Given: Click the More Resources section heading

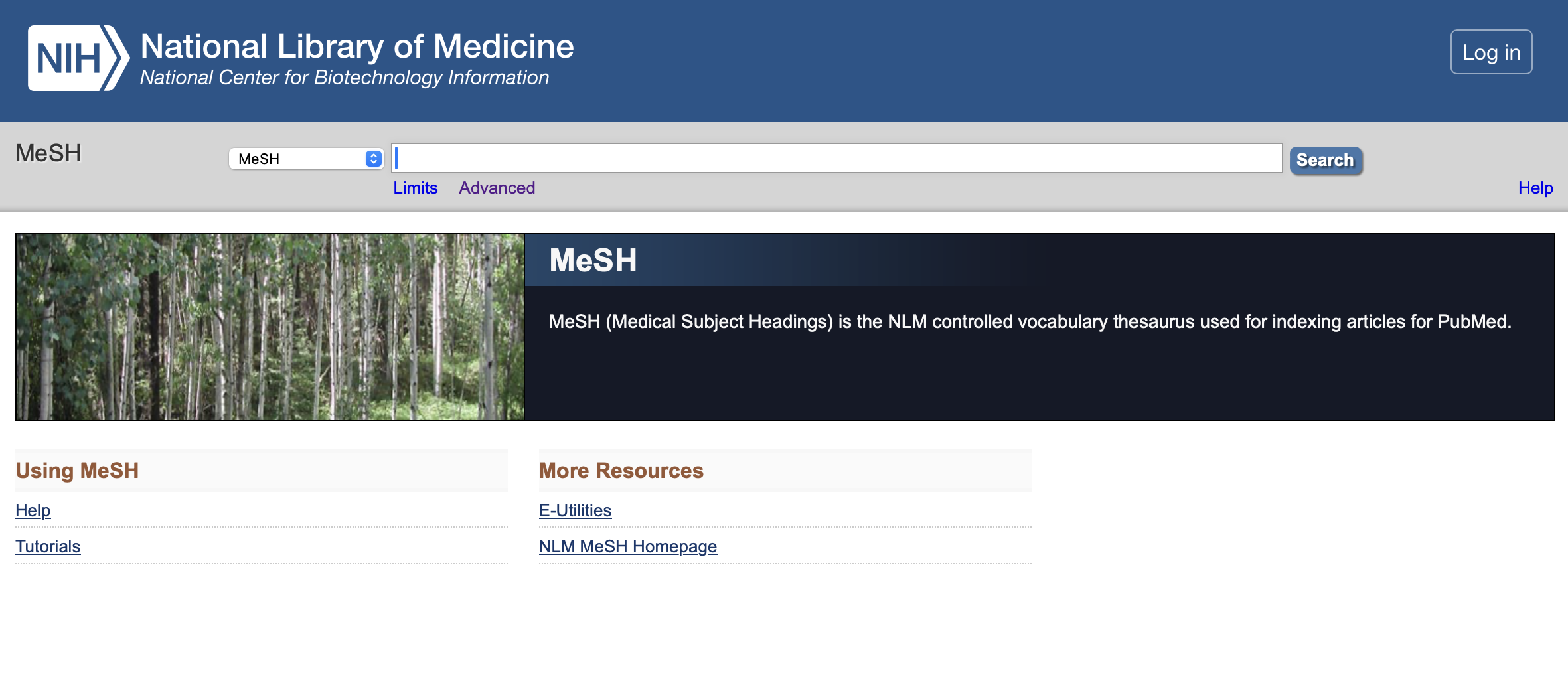Looking at the screenshot, I should click(x=621, y=471).
